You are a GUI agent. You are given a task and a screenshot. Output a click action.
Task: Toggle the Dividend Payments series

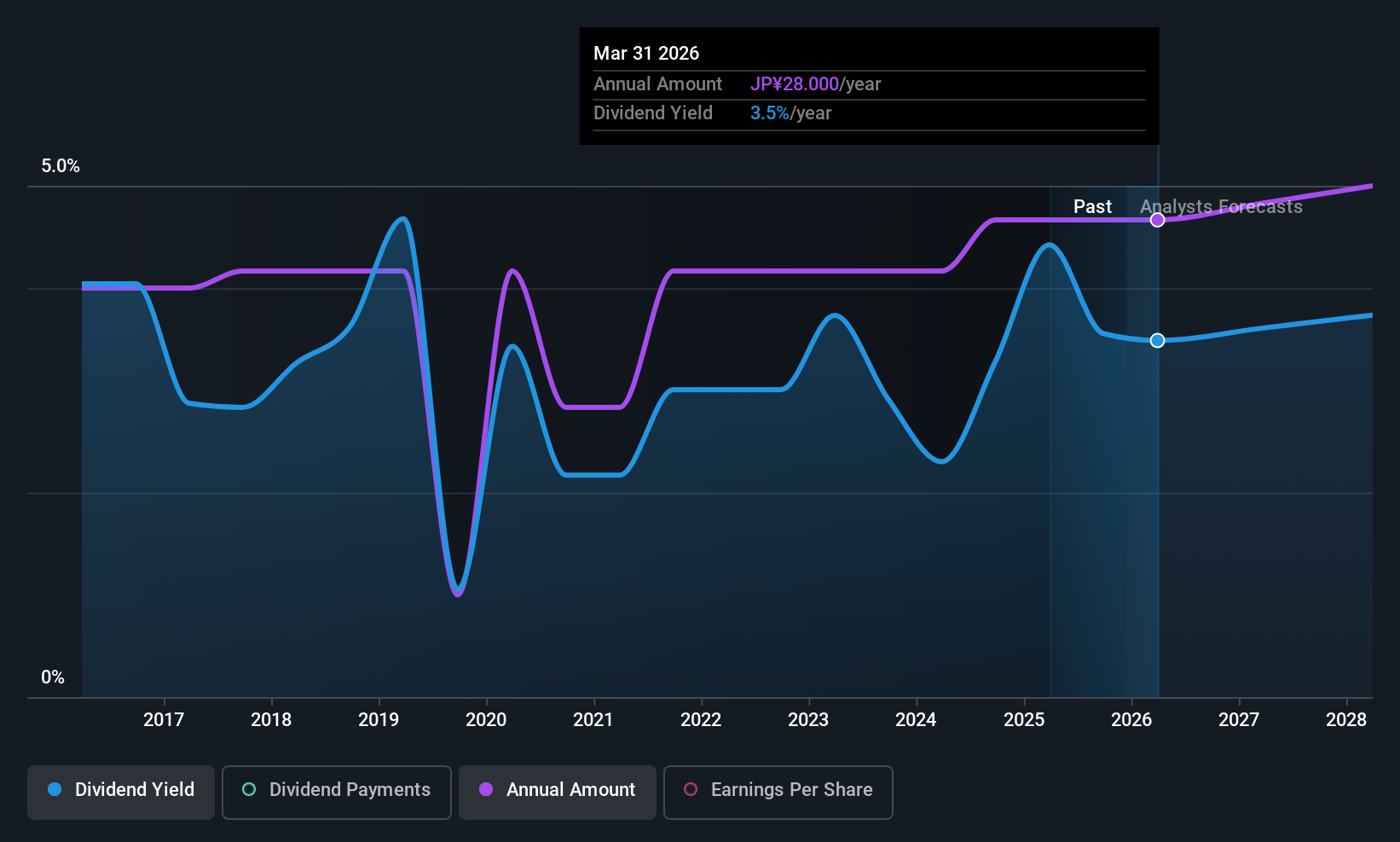tap(337, 793)
